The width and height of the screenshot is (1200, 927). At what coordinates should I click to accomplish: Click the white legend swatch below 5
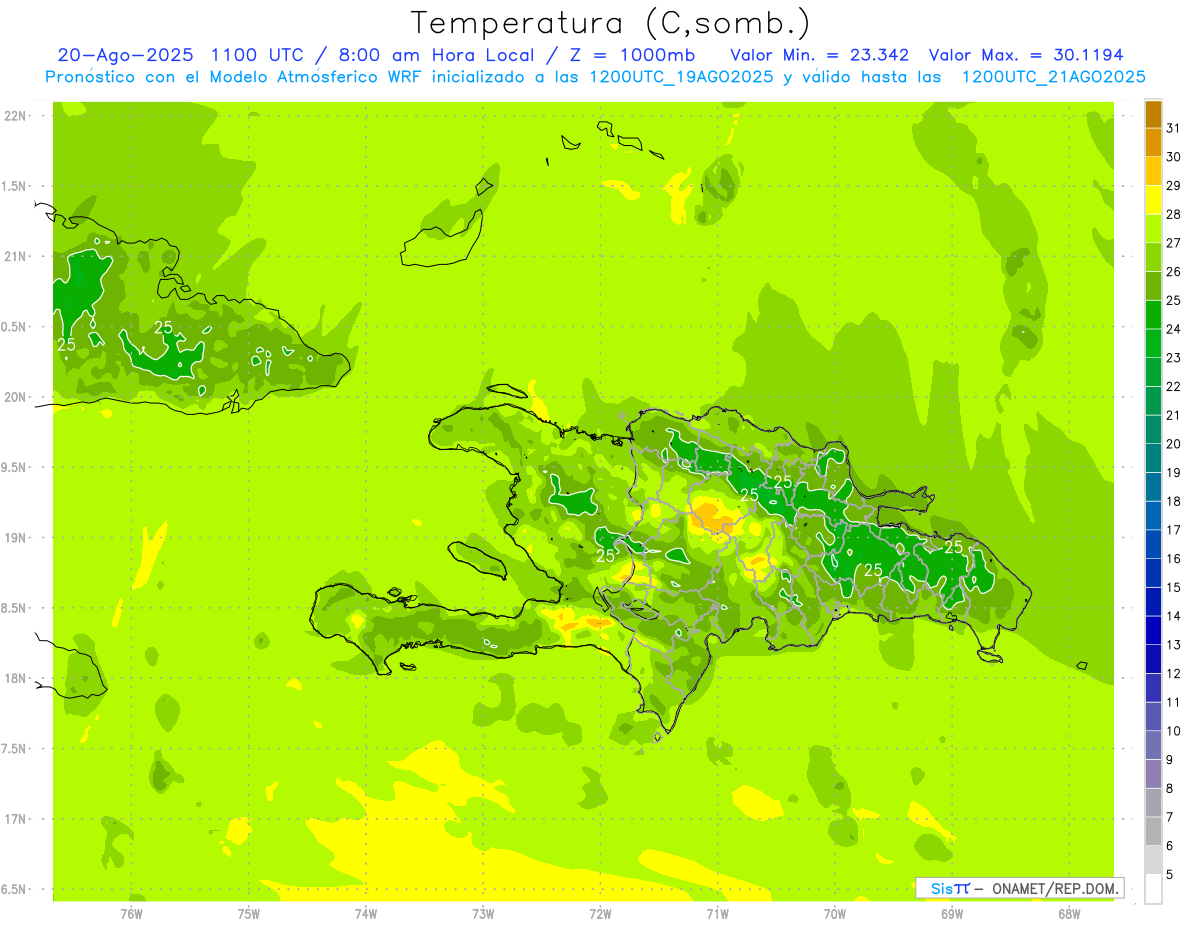coord(1153,889)
